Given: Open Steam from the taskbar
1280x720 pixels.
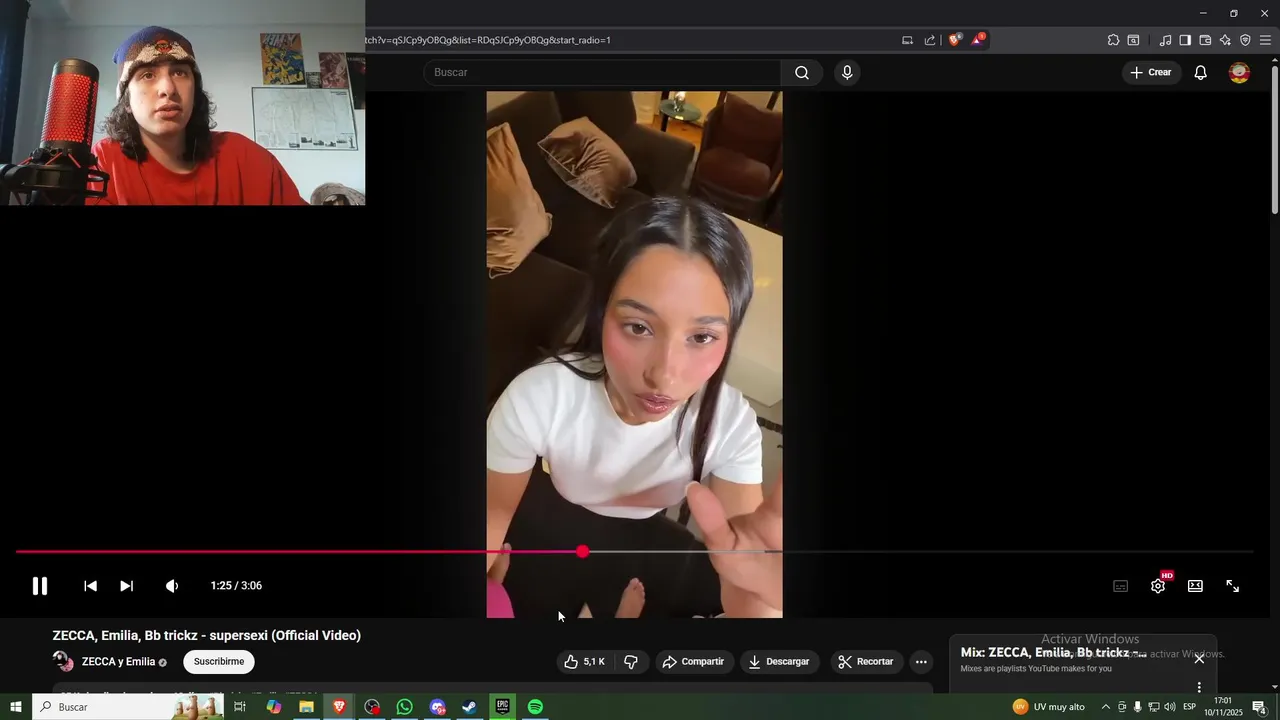Looking at the screenshot, I should coord(469,707).
